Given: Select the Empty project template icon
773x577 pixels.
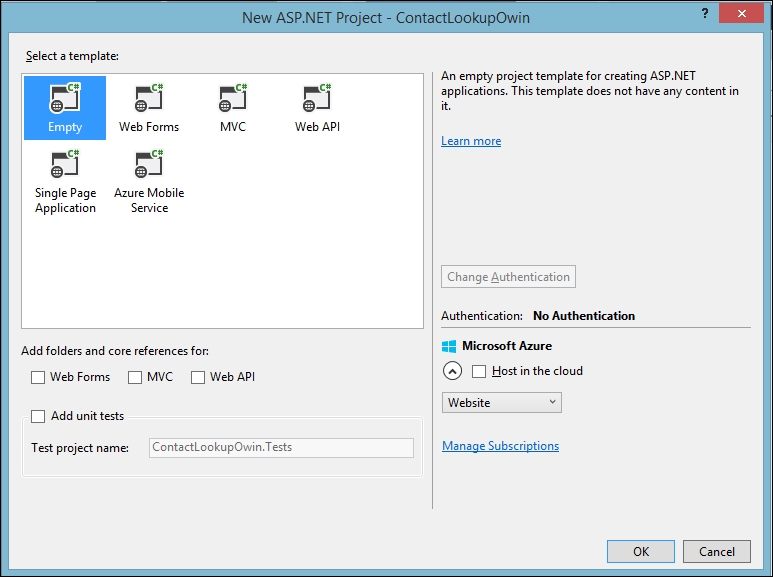Looking at the screenshot, I should click(65, 98).
